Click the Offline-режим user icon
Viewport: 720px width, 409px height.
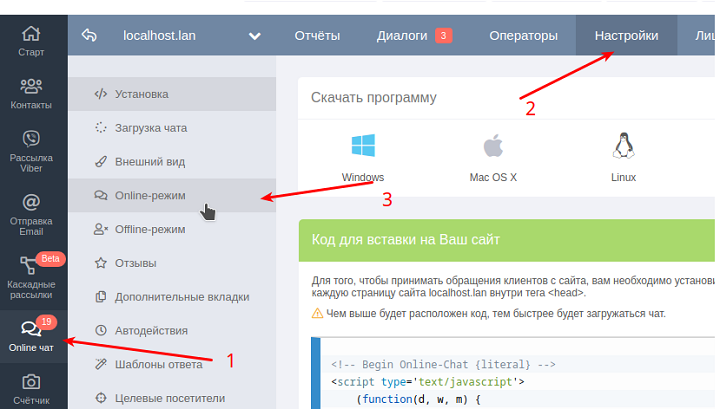[101, 229]
